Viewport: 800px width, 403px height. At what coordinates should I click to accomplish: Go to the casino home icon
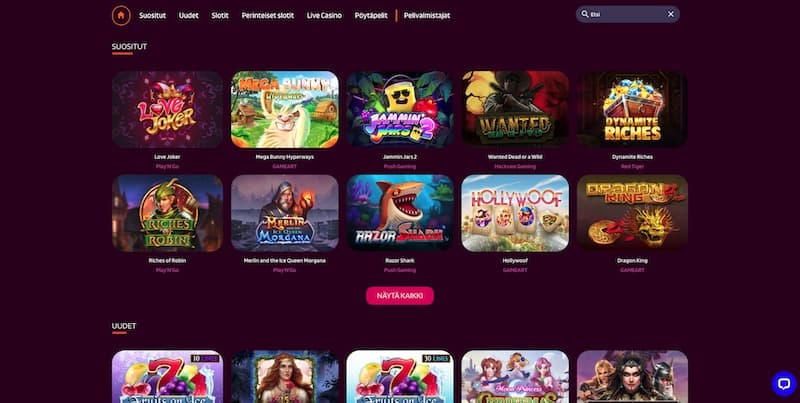coord(121,15)
